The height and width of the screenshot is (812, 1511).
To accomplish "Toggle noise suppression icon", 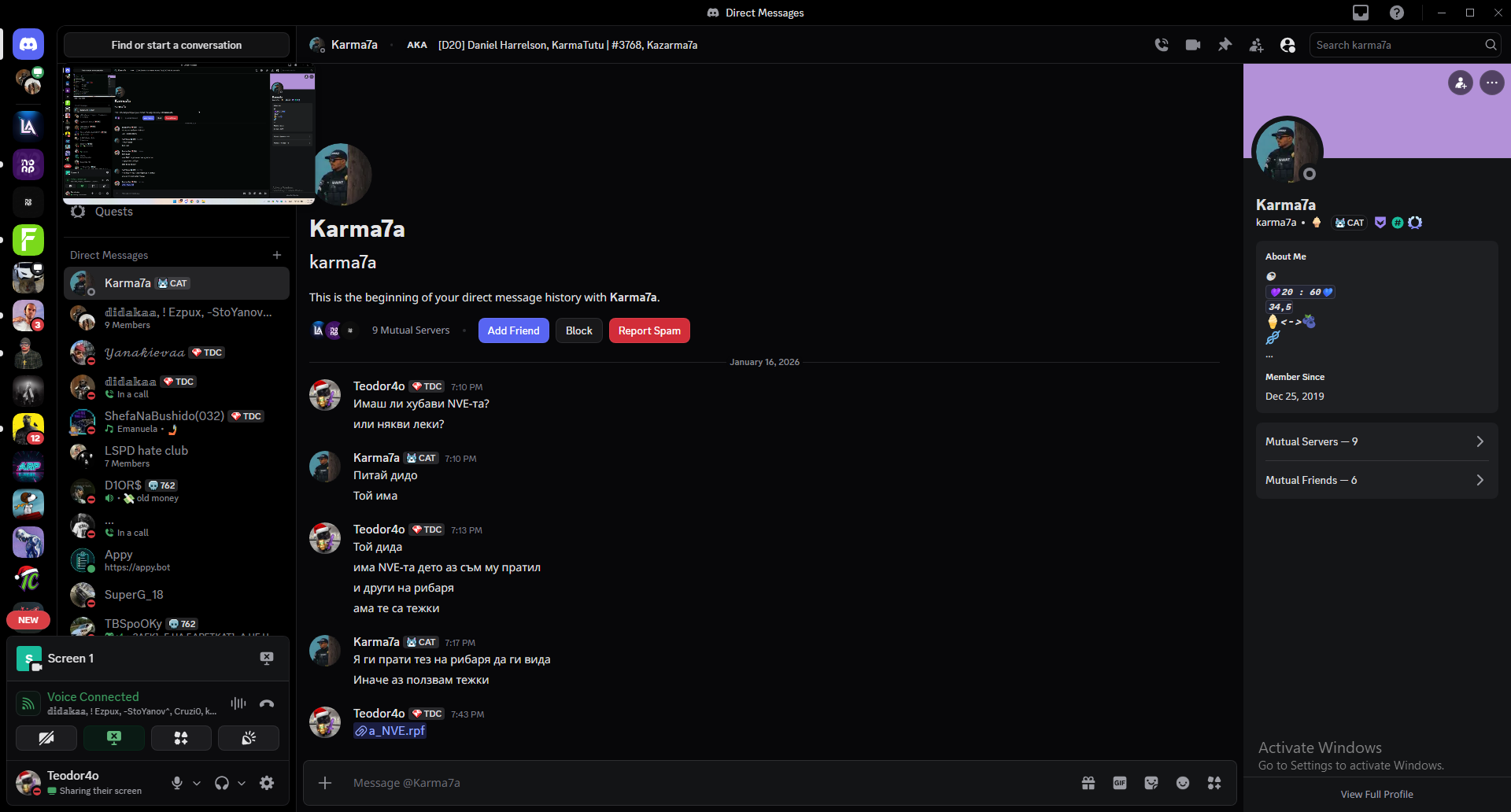I will pyautogui.click(x=238, y=703).
